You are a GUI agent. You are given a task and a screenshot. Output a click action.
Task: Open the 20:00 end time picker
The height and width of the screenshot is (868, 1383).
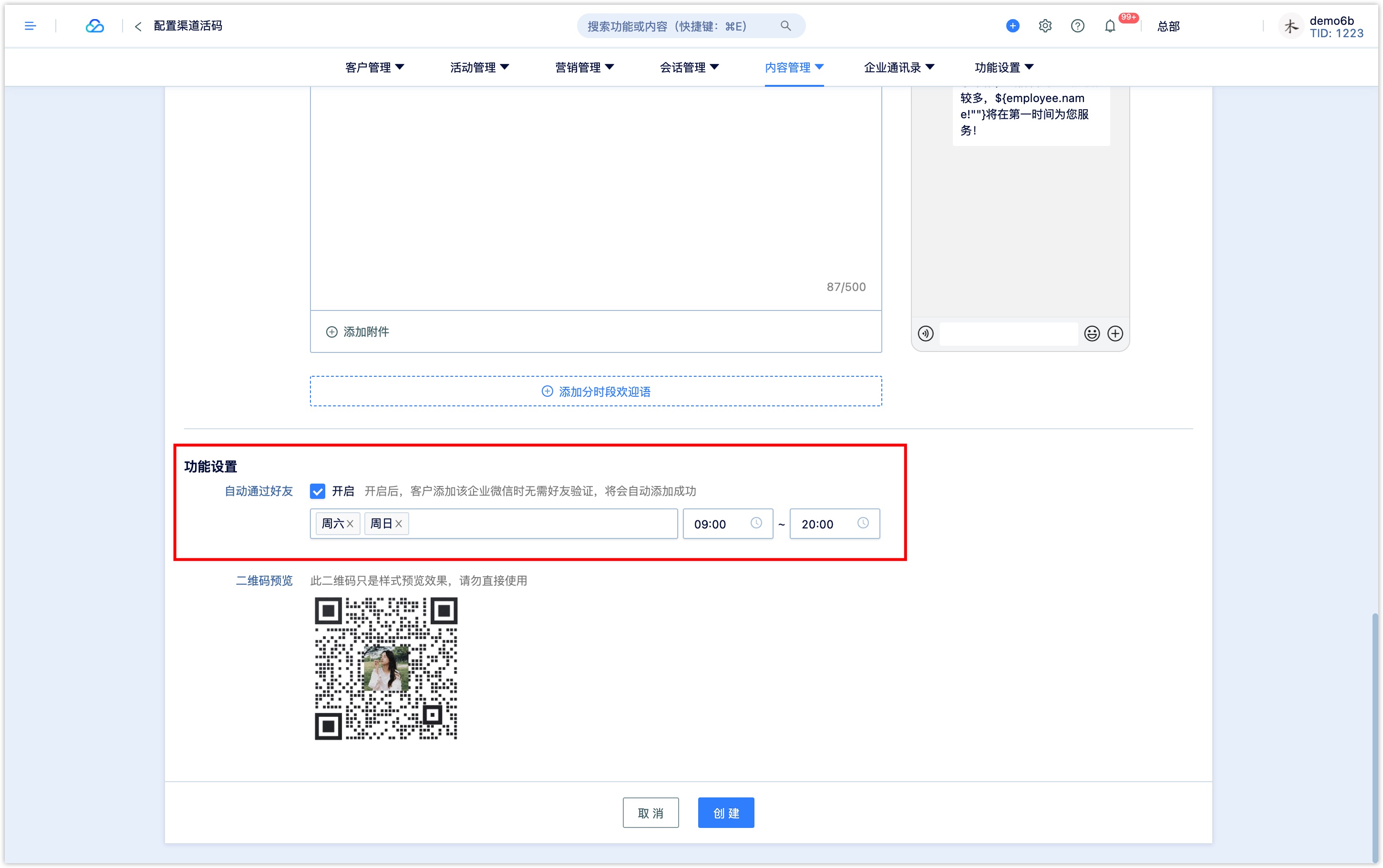coord(835,524)
